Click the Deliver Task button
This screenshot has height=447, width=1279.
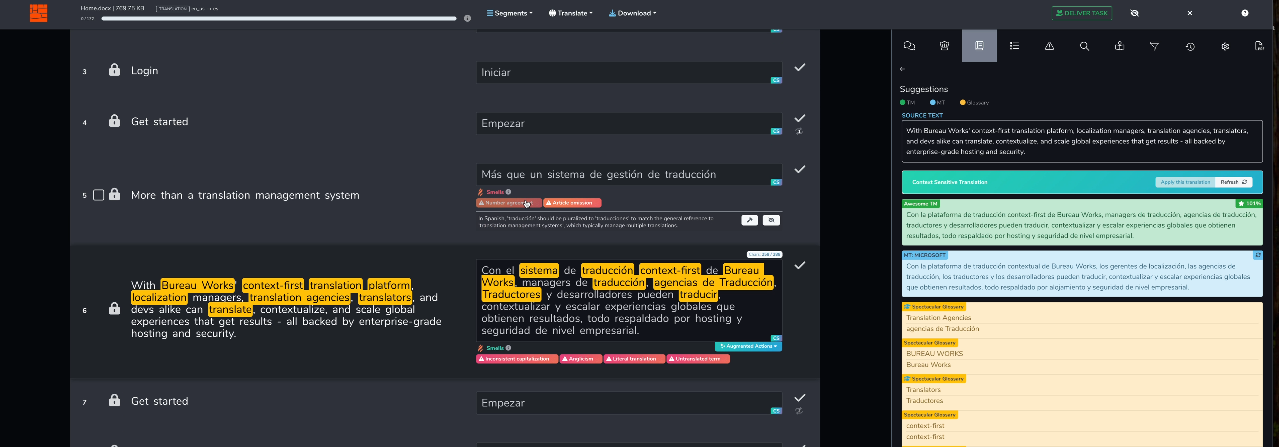[x=1081, y=13]
